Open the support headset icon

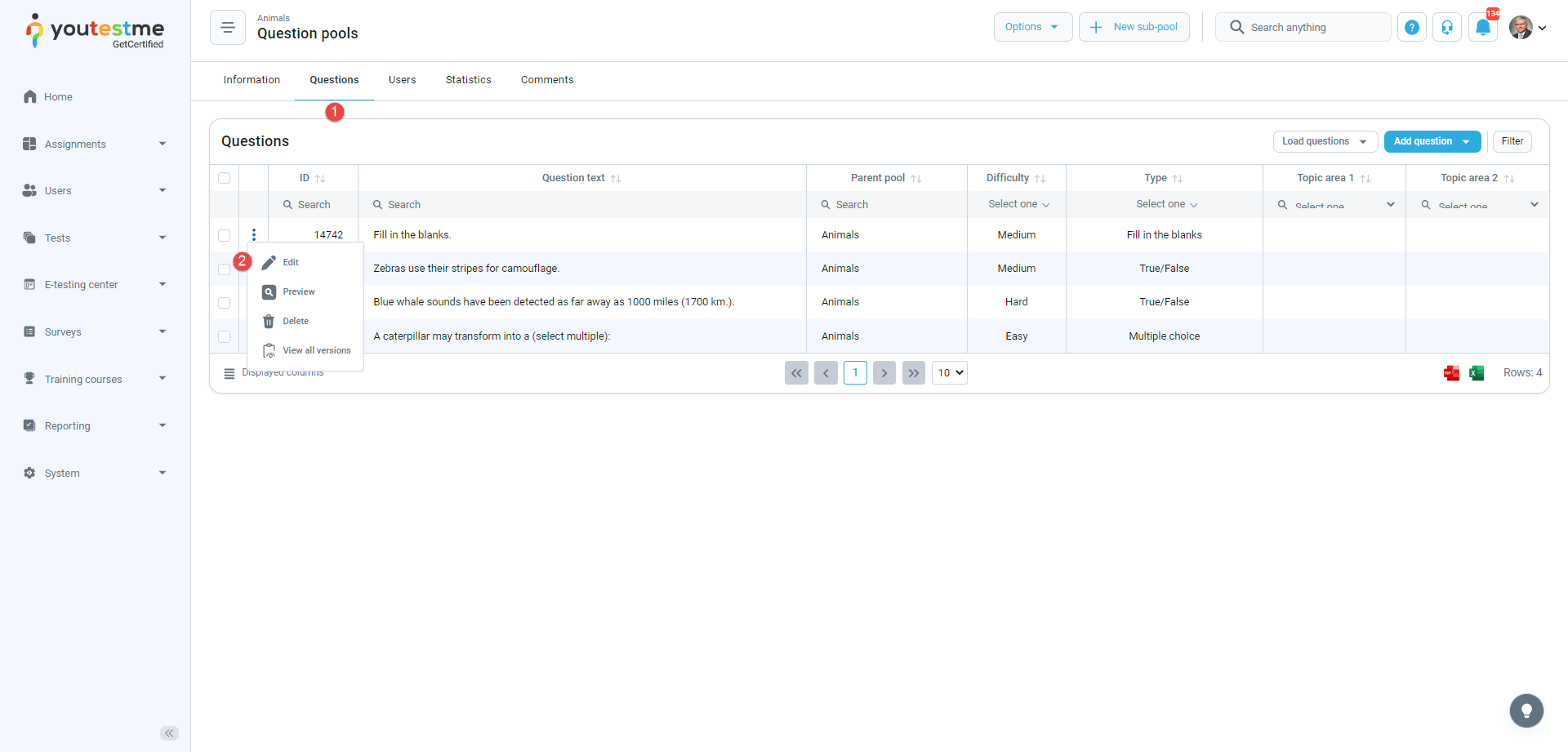pos(1447,27)
